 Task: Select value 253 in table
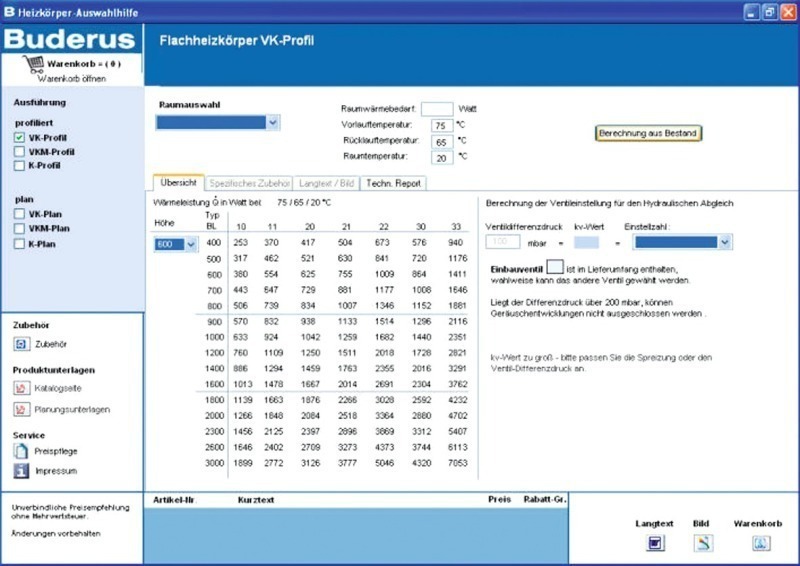240,243
